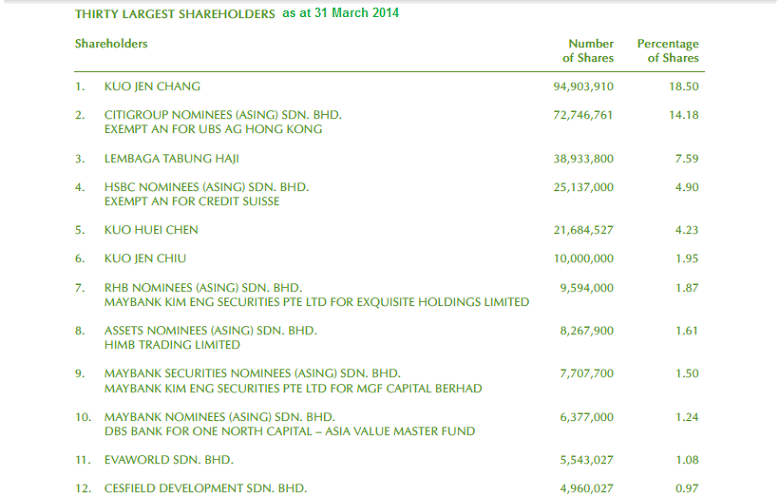Click percentage value 14.18

(x=684, y=115)
